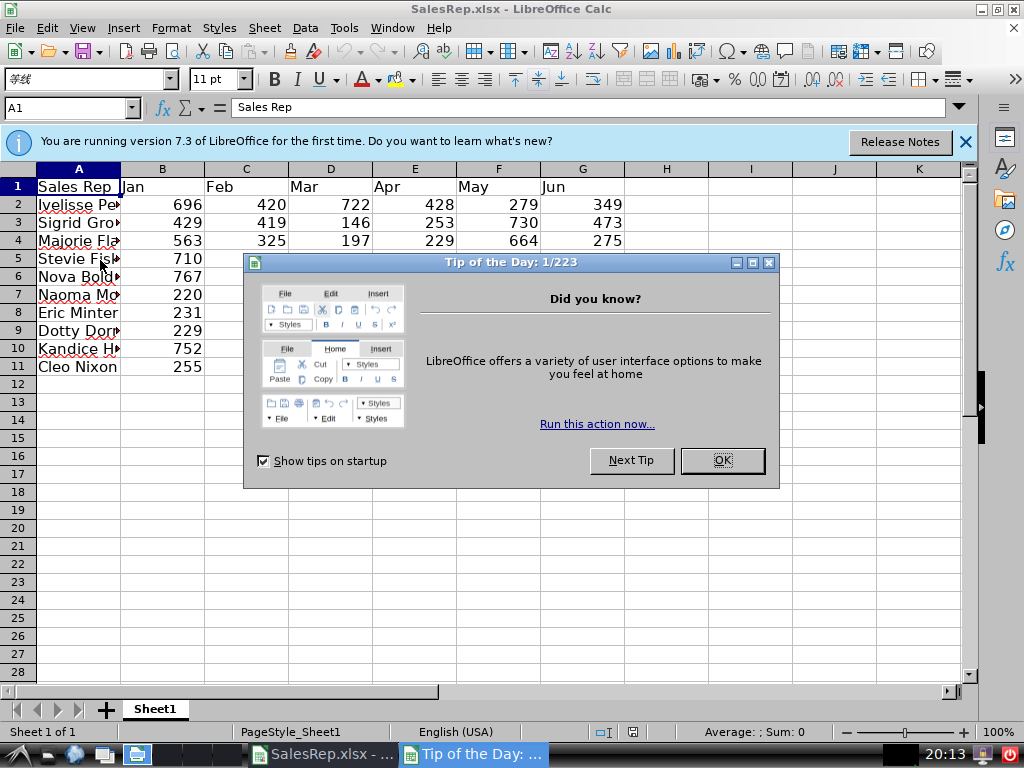Insert a chart using the chart icon

674,51
